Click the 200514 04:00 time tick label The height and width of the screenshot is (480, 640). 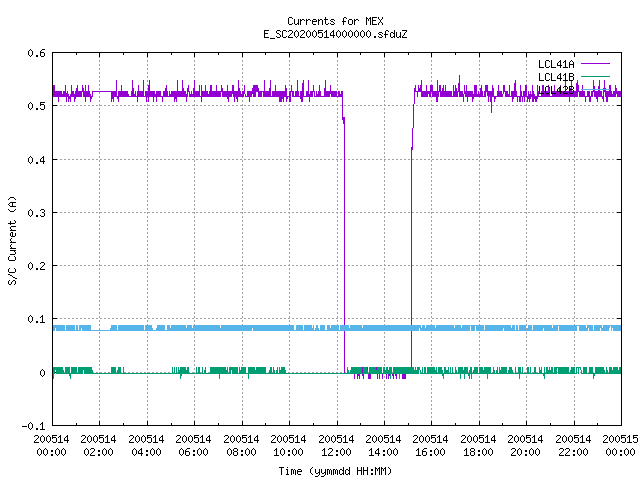pos(146,445)
